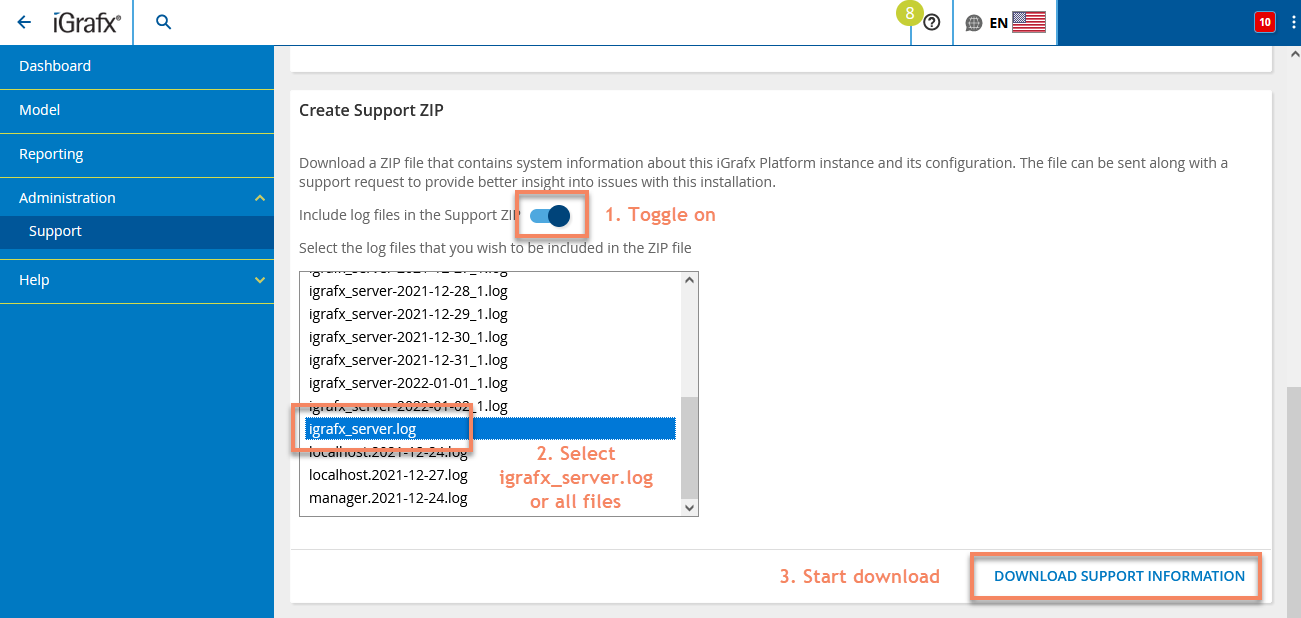The width and height of the screenshot is (1301, 618).
Task: Click the iGrafx logo
Action: click(87, 22)
